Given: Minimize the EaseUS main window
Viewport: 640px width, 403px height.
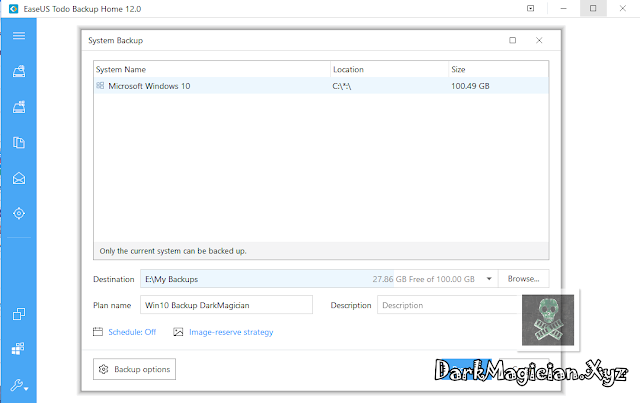Looking at the screenshot, I should tap(563, 8).
